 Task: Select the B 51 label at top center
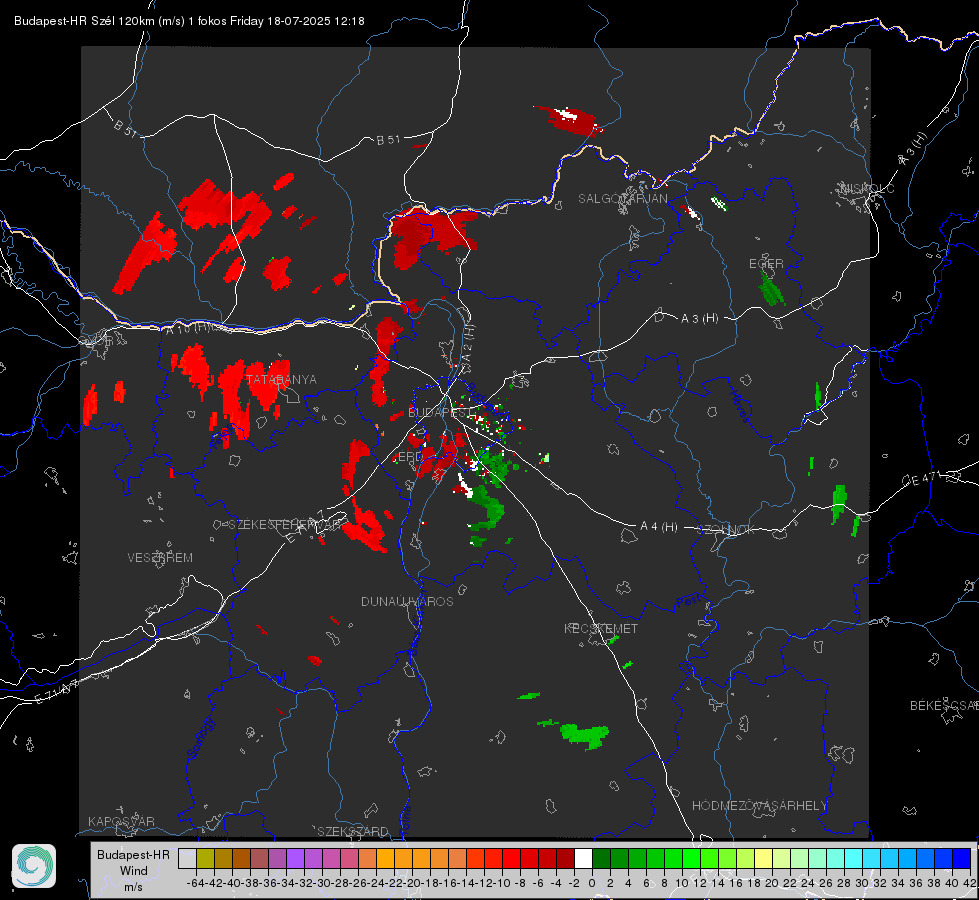(x=388, y=140)
